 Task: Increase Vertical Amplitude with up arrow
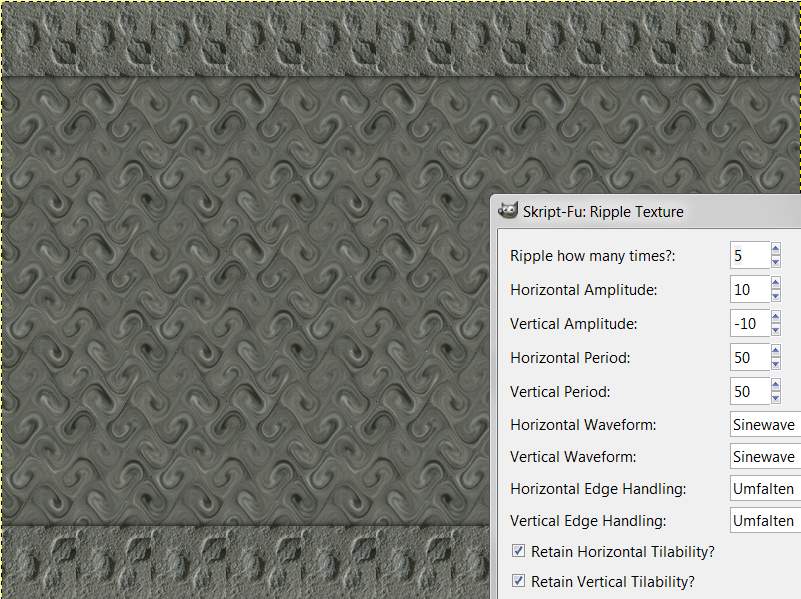[775, 317]
